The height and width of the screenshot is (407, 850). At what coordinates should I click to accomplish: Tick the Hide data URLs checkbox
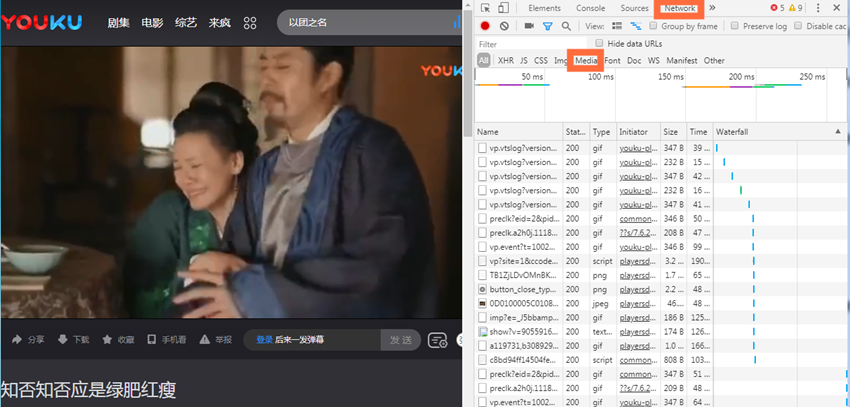[x=599, y=44]
